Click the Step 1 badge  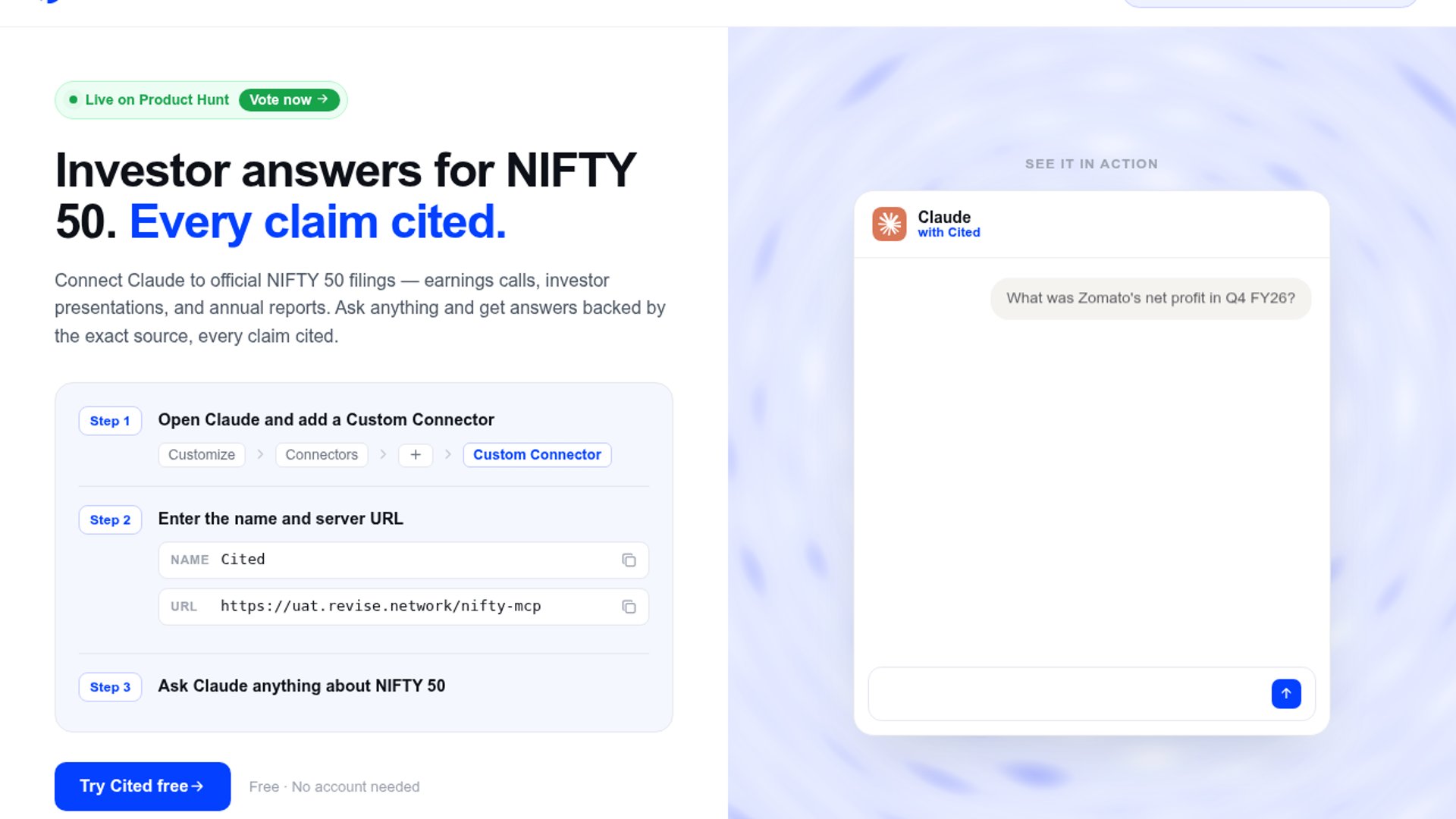click(x=110, y=421)
